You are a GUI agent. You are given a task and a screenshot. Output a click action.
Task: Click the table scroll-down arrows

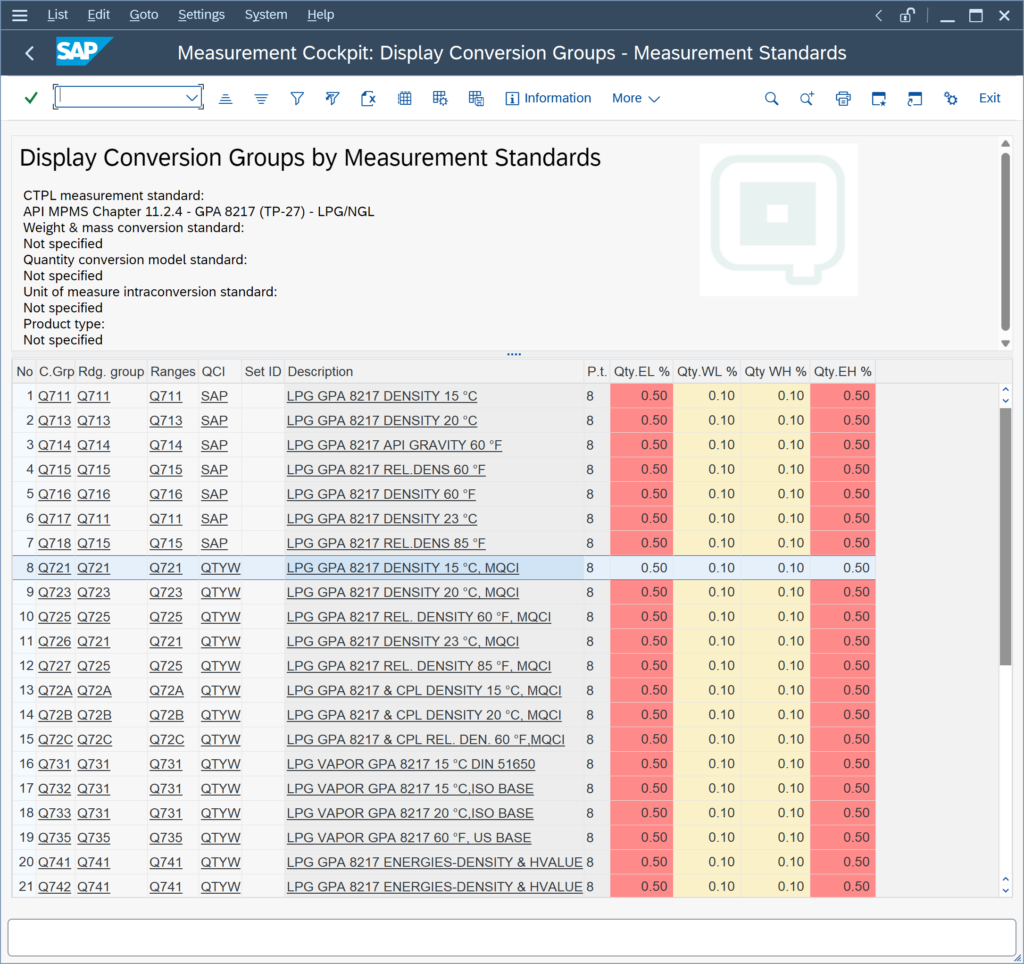pos(1006,885)
